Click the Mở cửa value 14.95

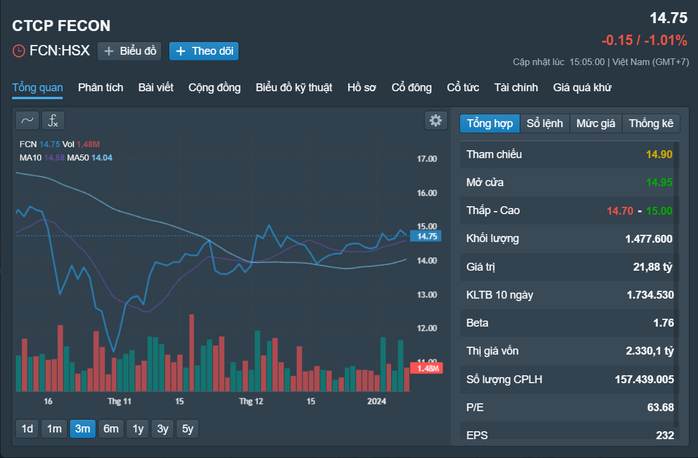(x=659, y=182)
